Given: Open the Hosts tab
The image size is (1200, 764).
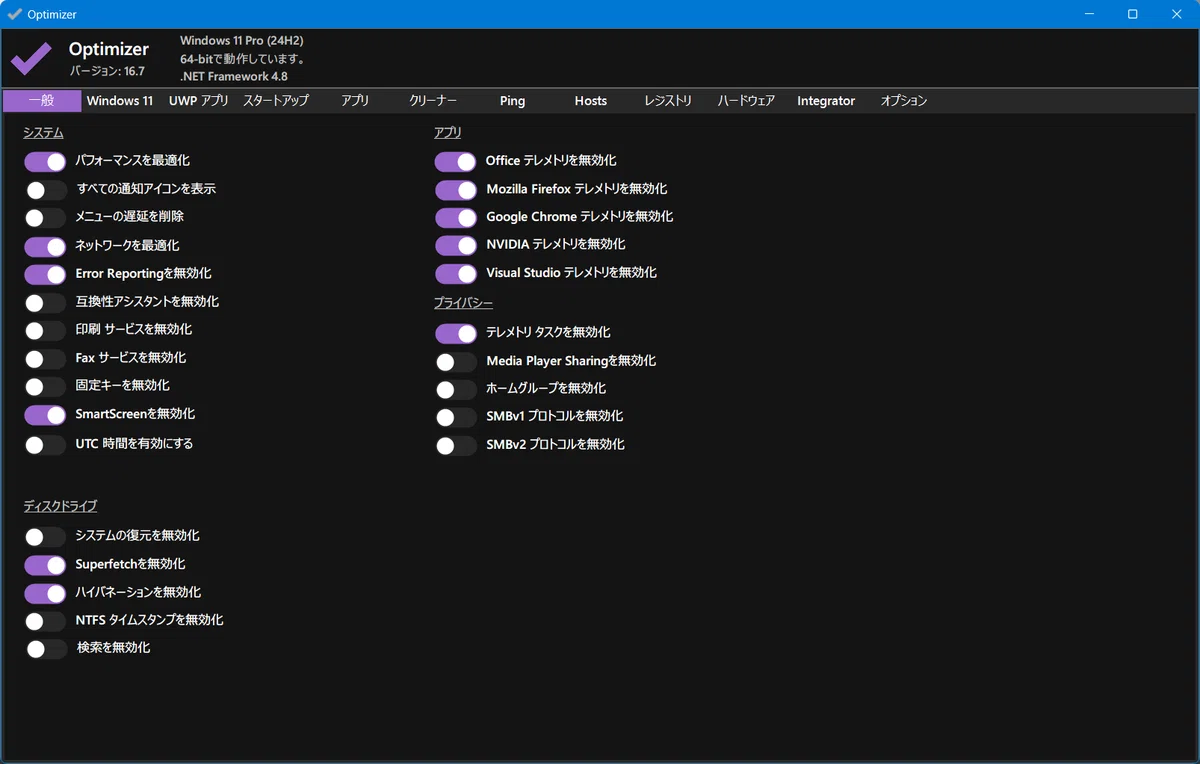Looking at the screenshot, I should [x=591, y=101].
